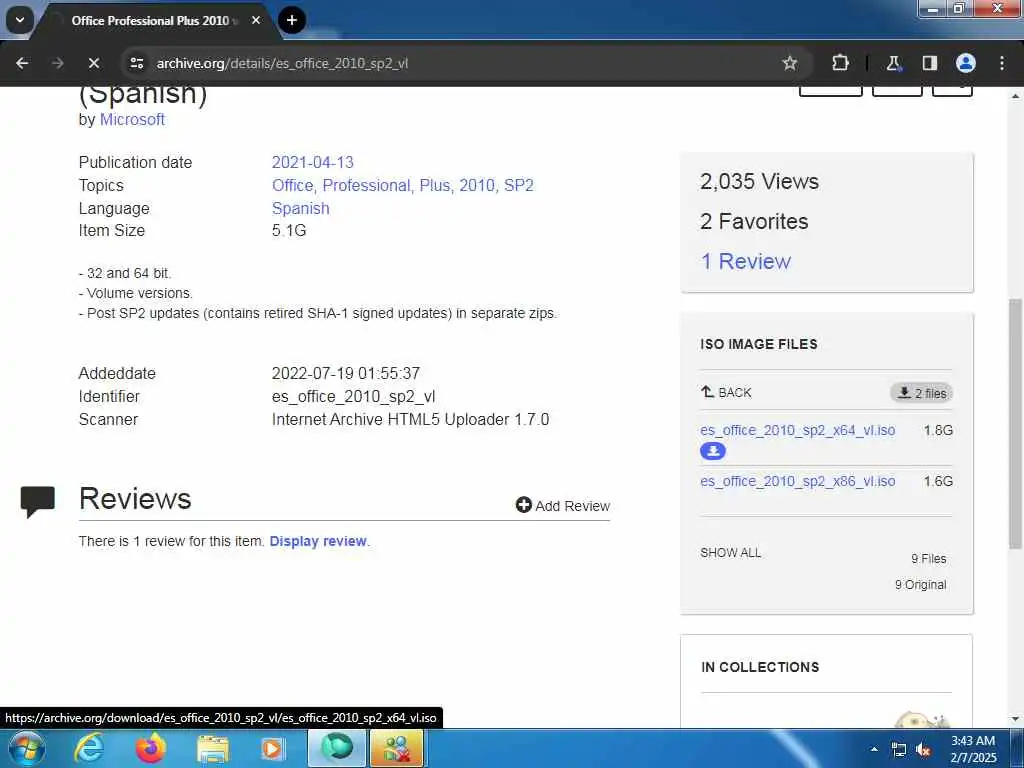Stop loading the page

pyautogui.click(x=93, y=63)
